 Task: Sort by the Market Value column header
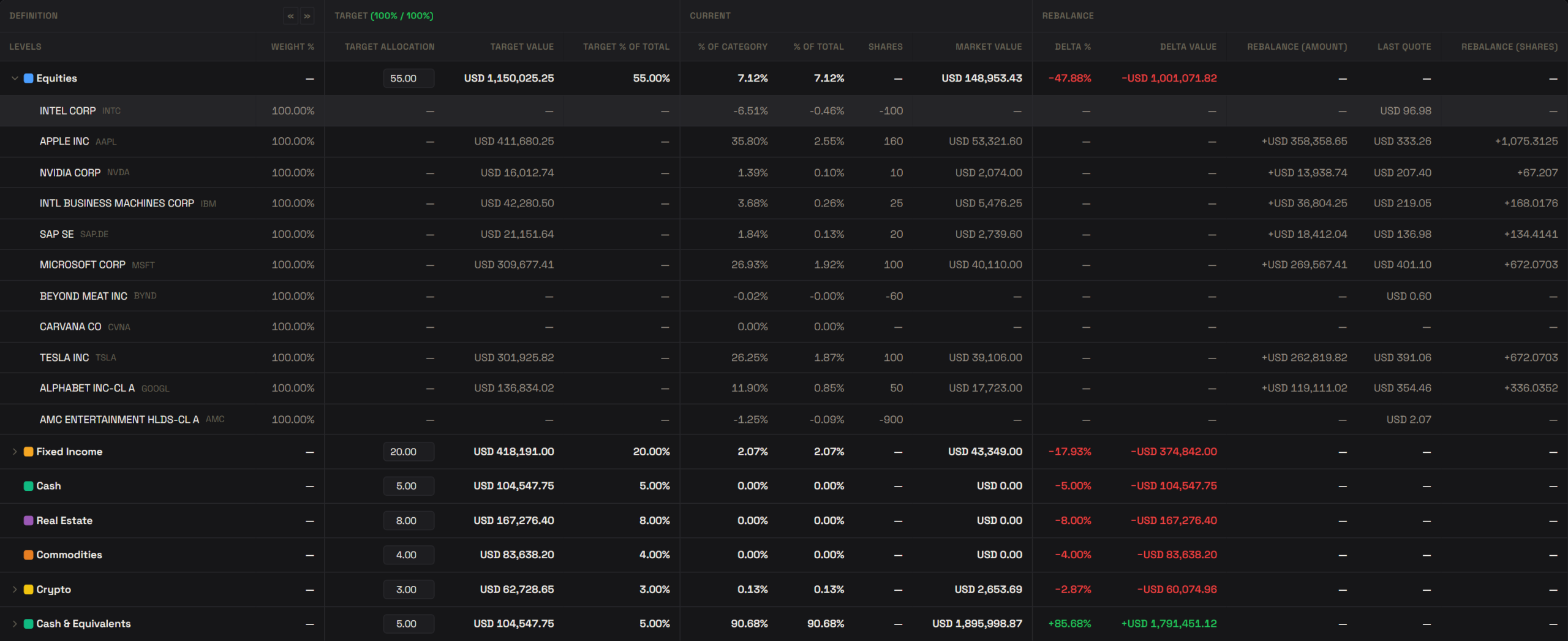[989, 47]
